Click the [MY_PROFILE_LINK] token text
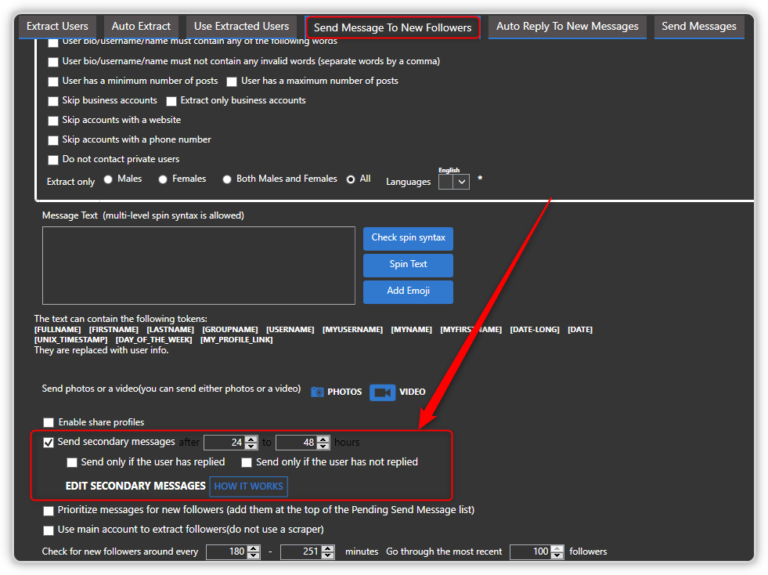This screenshot has height=575, width=768. click(237, 339)
